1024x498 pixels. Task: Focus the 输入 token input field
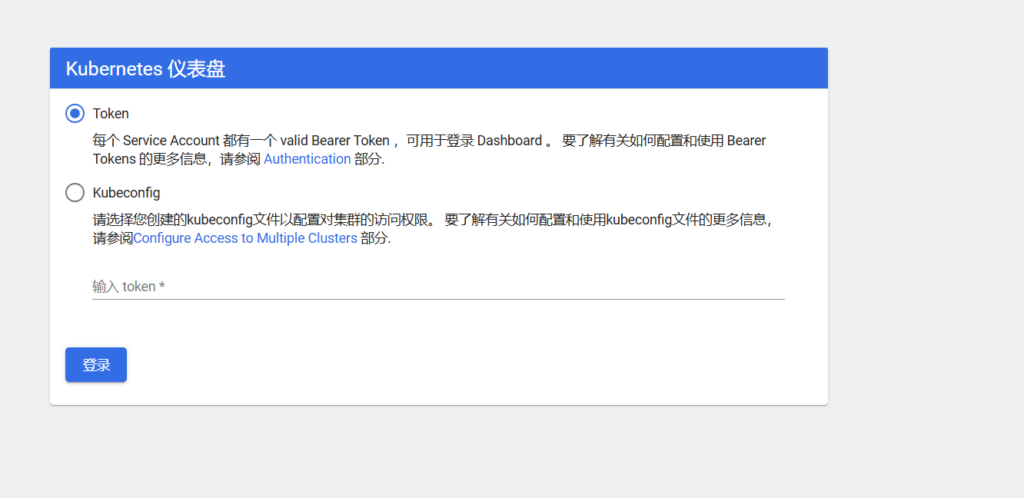(438, 286)
